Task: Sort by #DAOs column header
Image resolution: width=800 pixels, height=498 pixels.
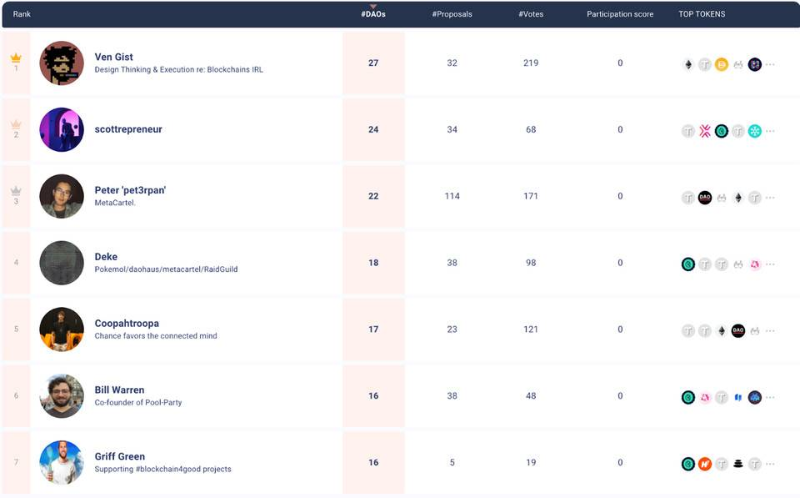Action: pyautogui.click(x=373, y=15)
